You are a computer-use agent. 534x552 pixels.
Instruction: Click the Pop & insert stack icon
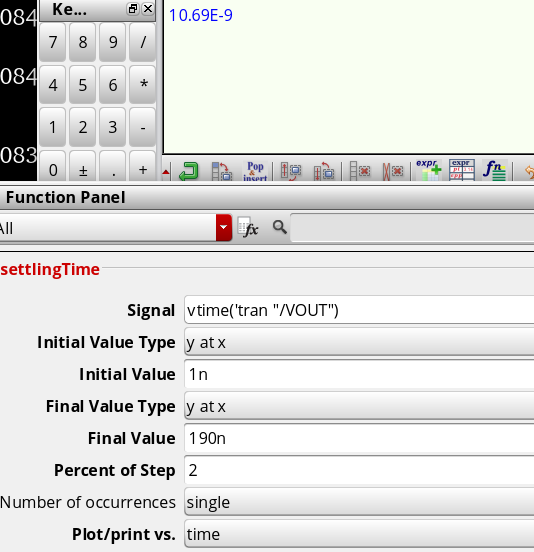coord(255,171)
